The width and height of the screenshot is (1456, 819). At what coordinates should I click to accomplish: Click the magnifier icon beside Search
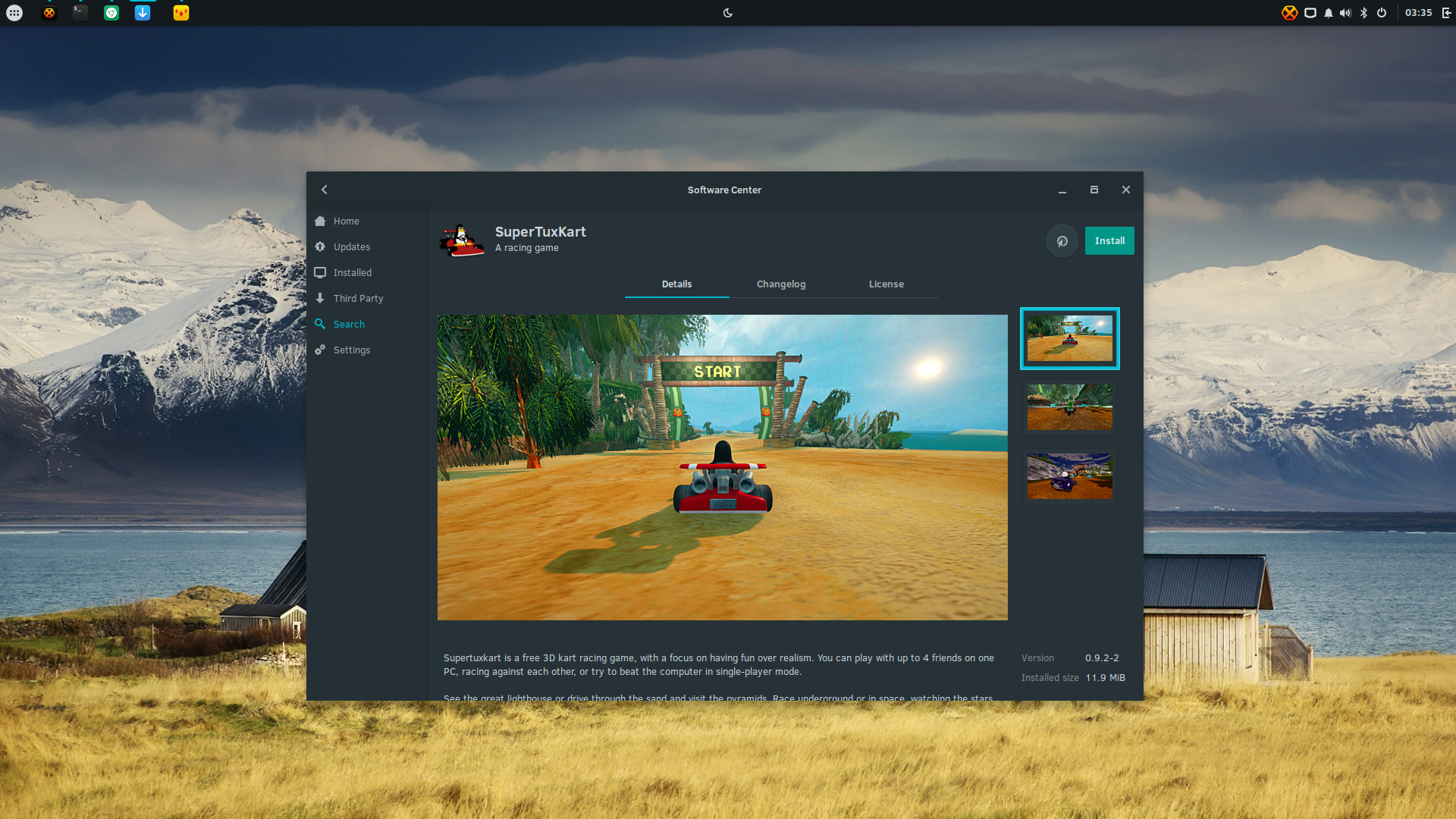point(320,324)
